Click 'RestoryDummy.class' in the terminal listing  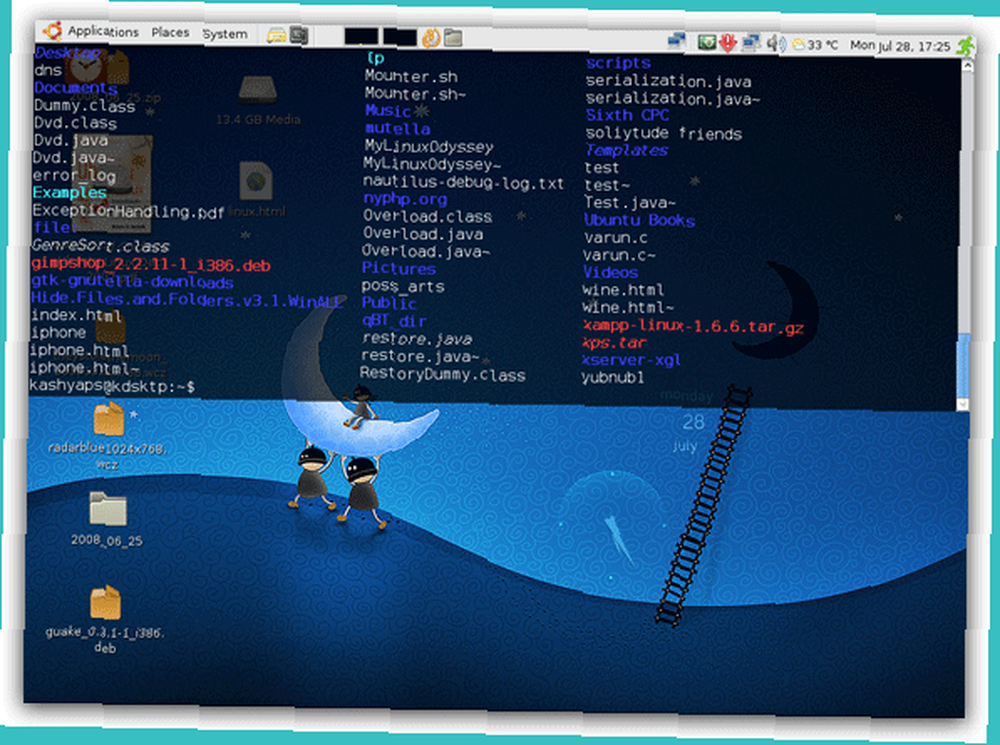pyautogui.click(x=443, y=374)
